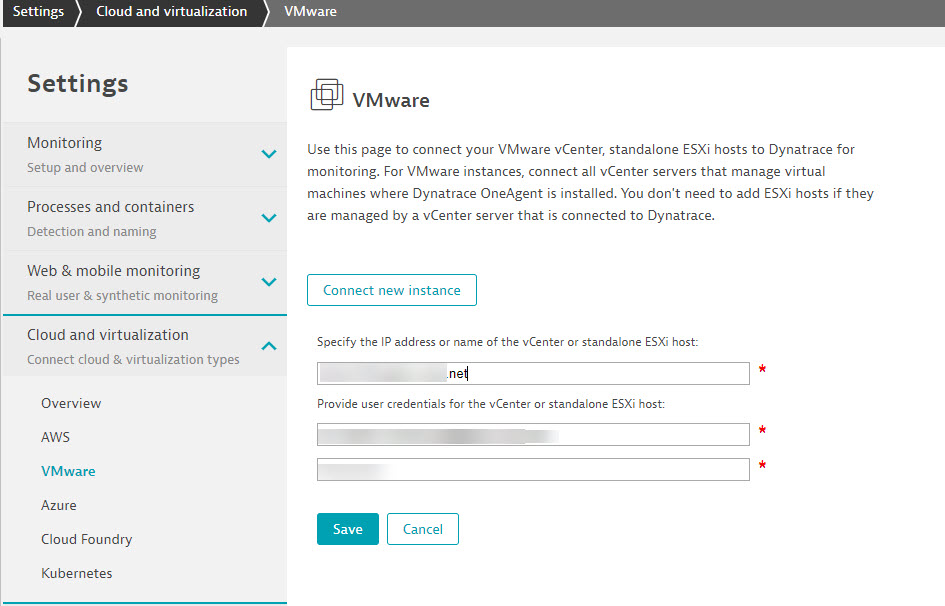Click the Connect new instance button
Image resolution: width=945 pixels, height=606 pixels.
391,290
